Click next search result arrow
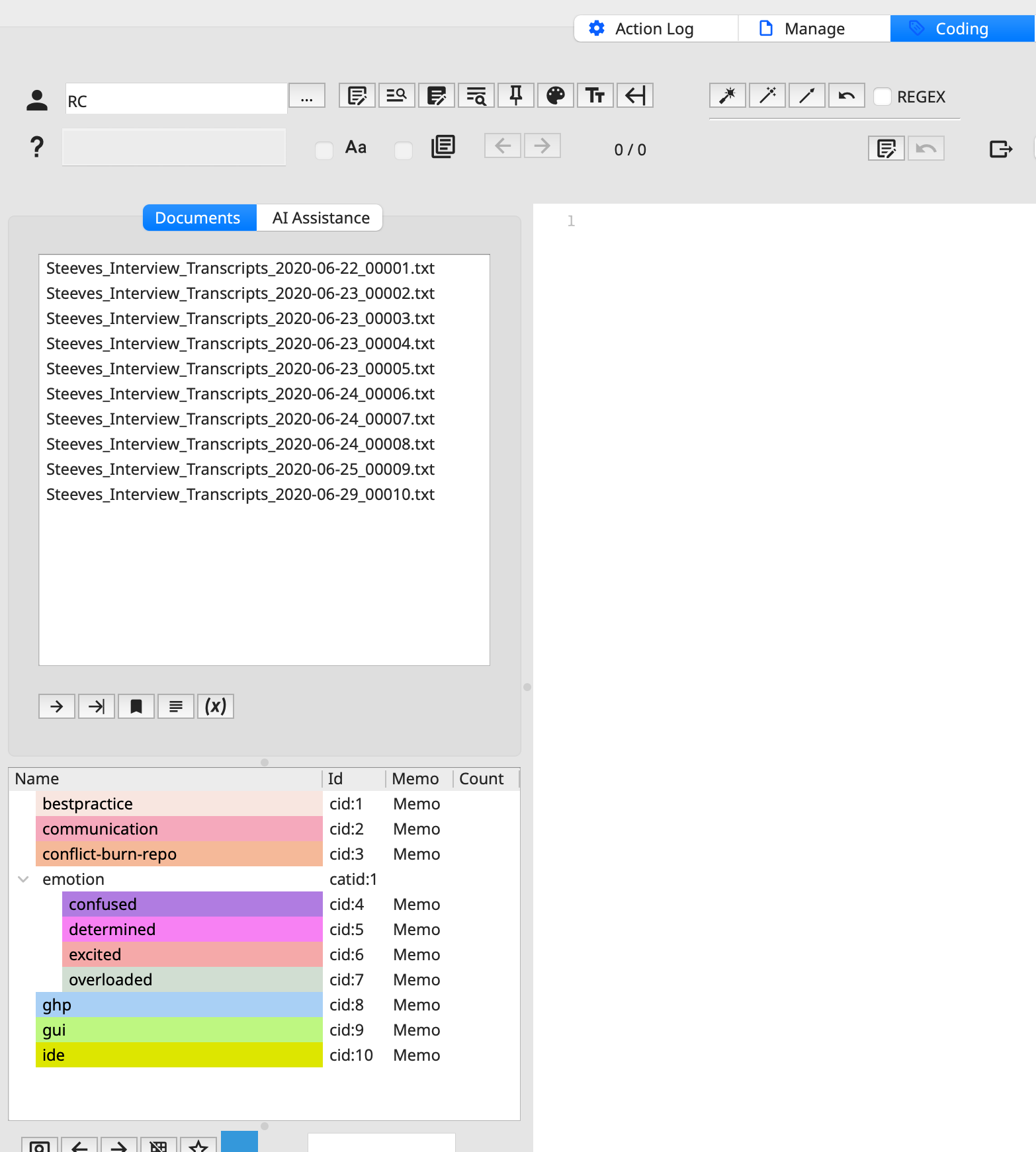This screenshot has width=1036, height=1152. click(x=542, y=145)
